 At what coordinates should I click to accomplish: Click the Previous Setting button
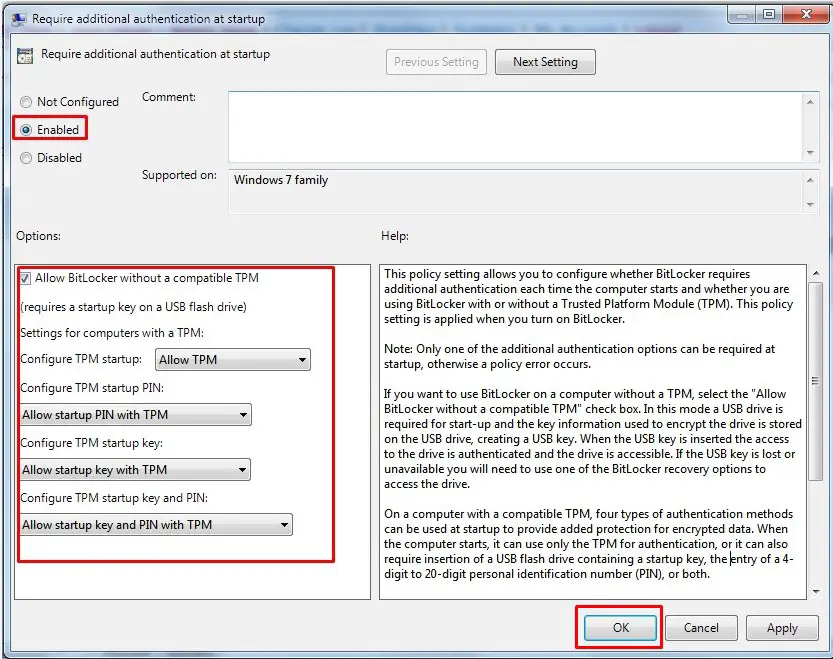click(436, 62)
